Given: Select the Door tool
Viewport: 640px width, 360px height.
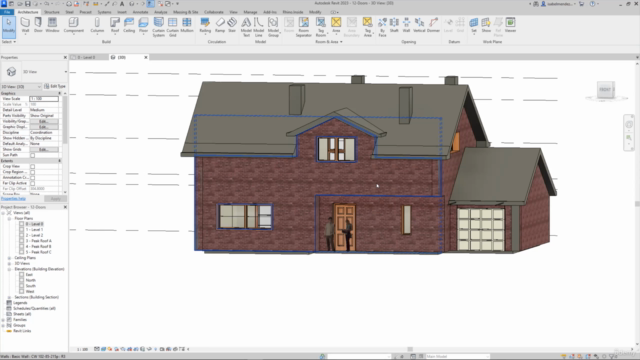Looking at the screenshot, I should [38, 25].
